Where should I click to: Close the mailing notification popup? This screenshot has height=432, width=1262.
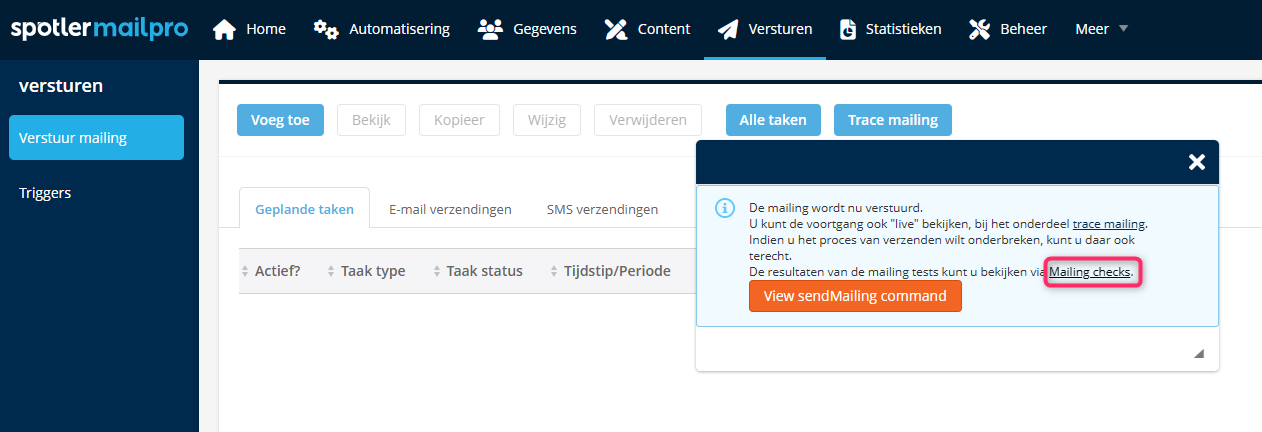(x=1196, y=162)
